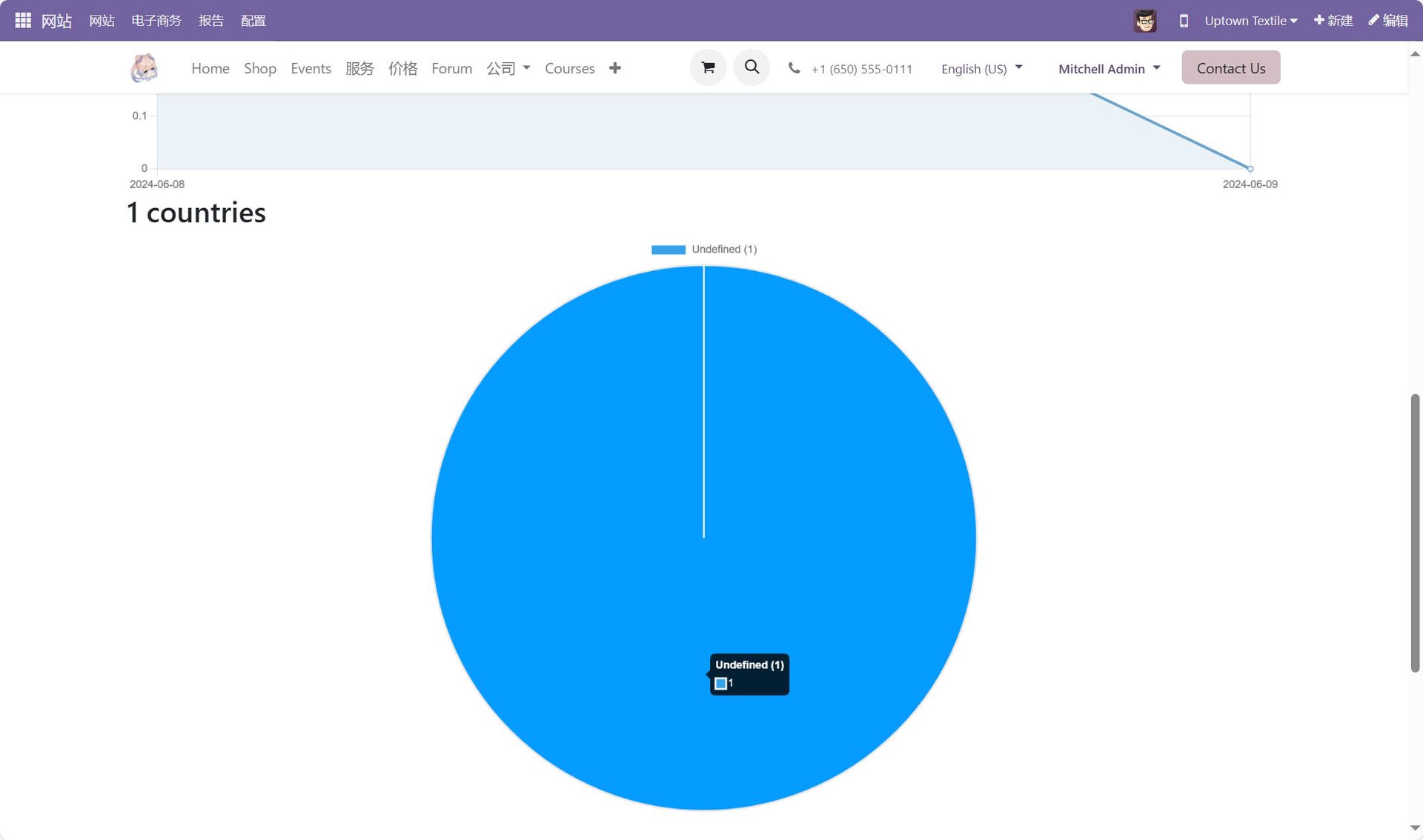The image size is (1423, 840).
Task: Toggle mobile preview phone icon
Action: pos(1184,21)
